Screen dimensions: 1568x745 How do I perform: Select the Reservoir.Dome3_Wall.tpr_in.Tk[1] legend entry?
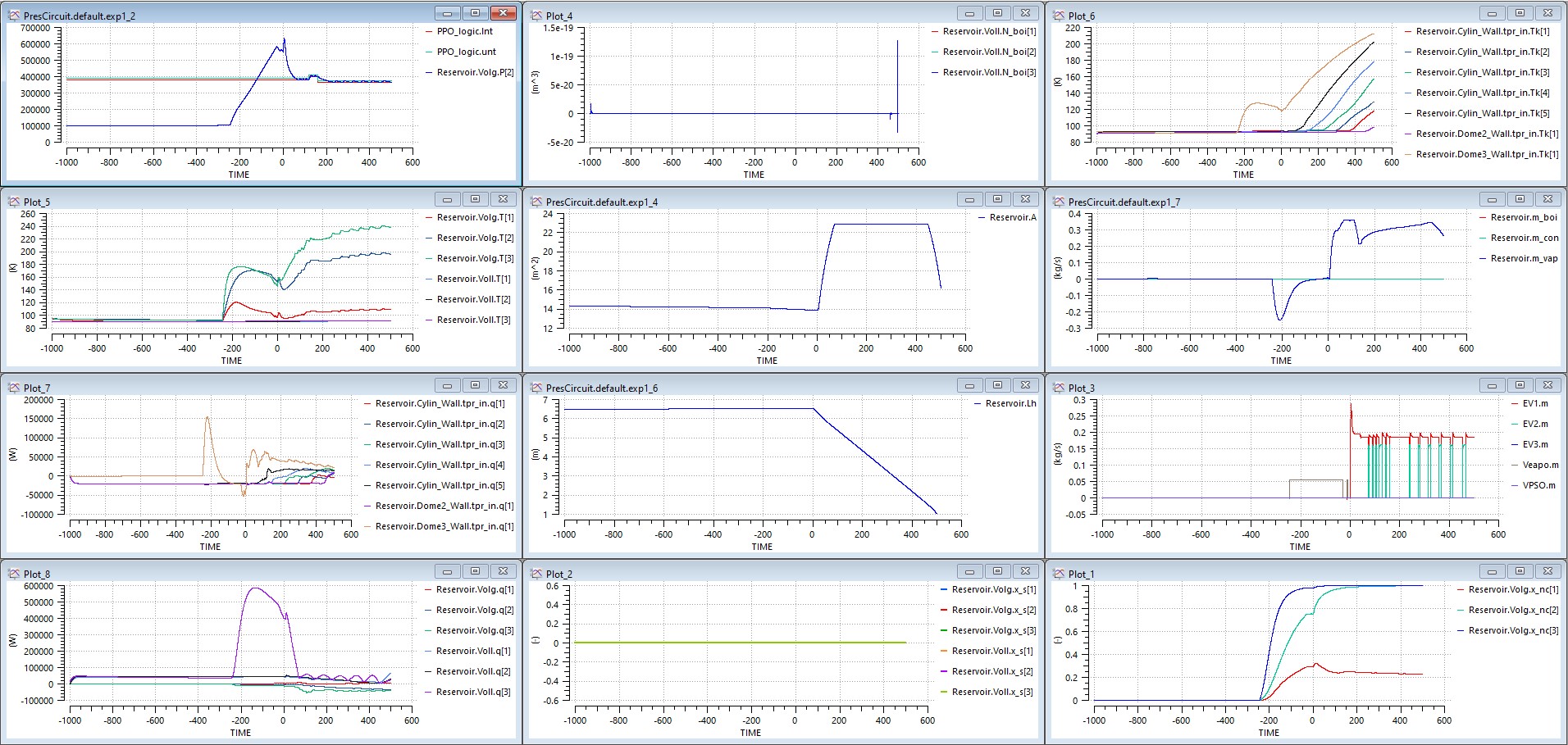pyautogui.click(x=1482, y=154)
